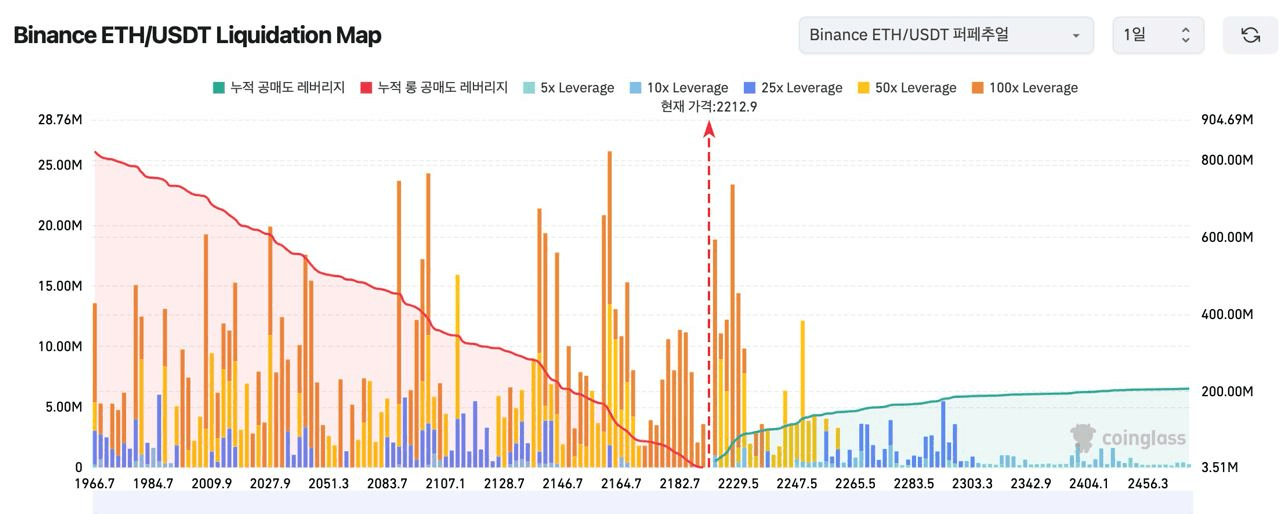Click the 2265.5 price axis label

855,484
